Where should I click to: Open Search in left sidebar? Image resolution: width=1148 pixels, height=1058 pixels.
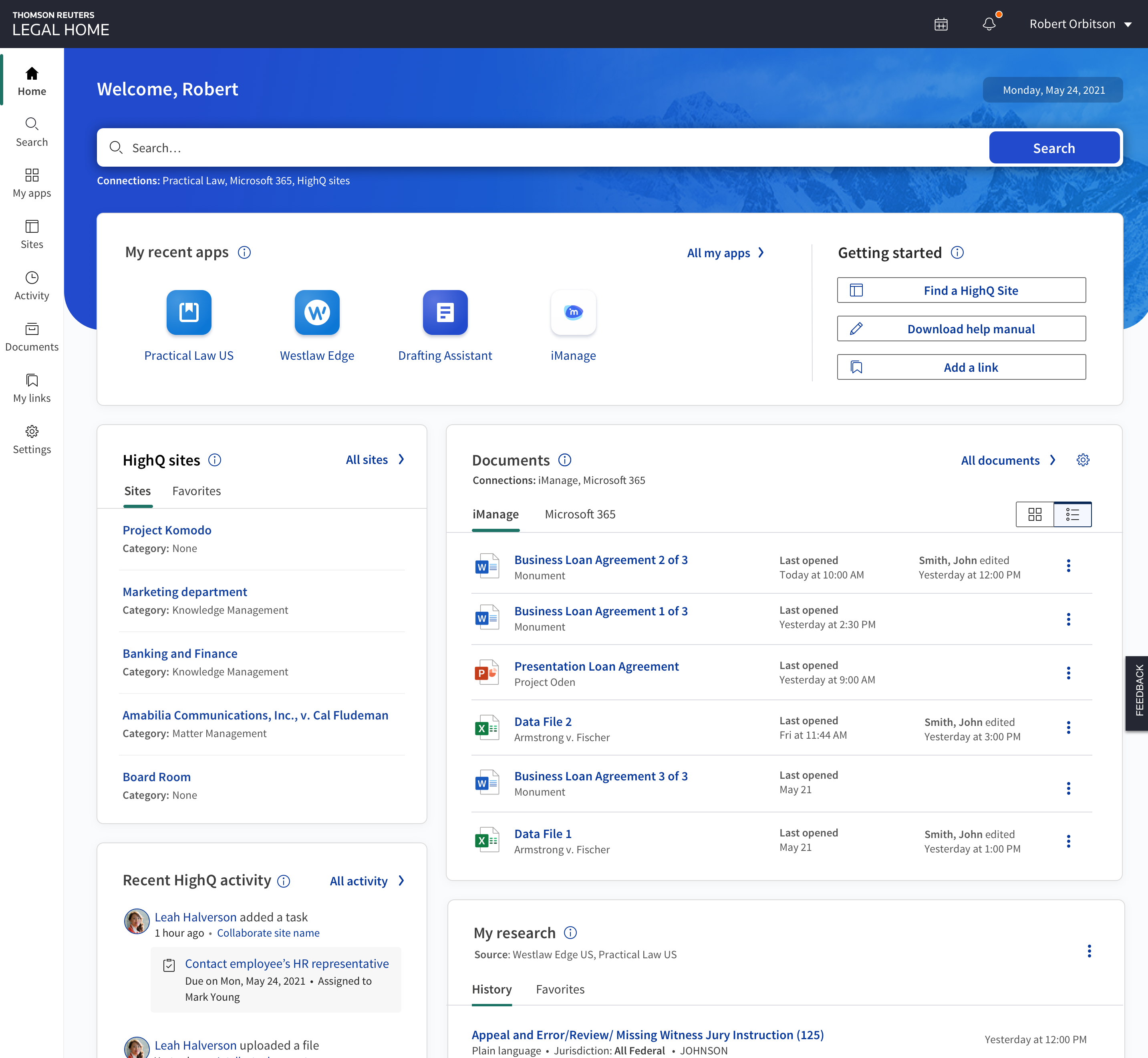32,132
